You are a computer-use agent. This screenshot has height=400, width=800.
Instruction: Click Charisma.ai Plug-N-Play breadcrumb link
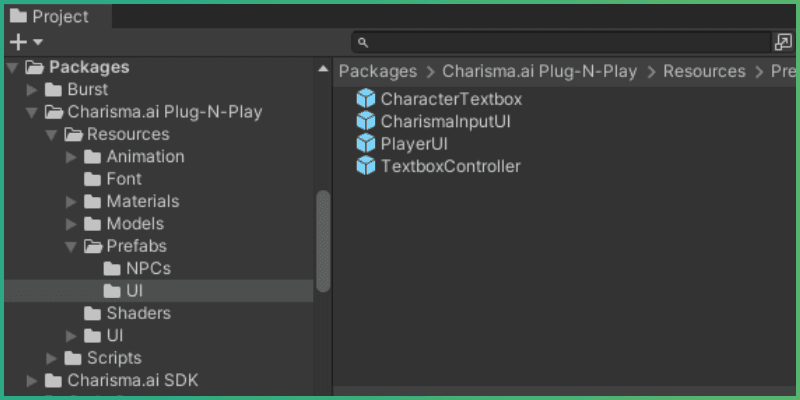[537, 71]
